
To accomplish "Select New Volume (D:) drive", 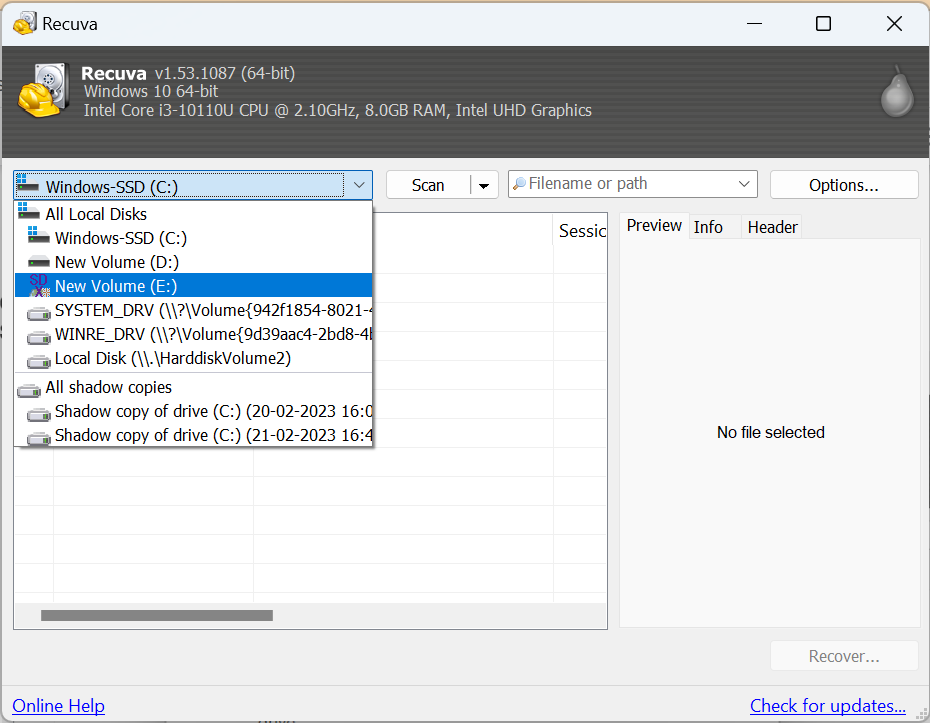I will 193,262.
